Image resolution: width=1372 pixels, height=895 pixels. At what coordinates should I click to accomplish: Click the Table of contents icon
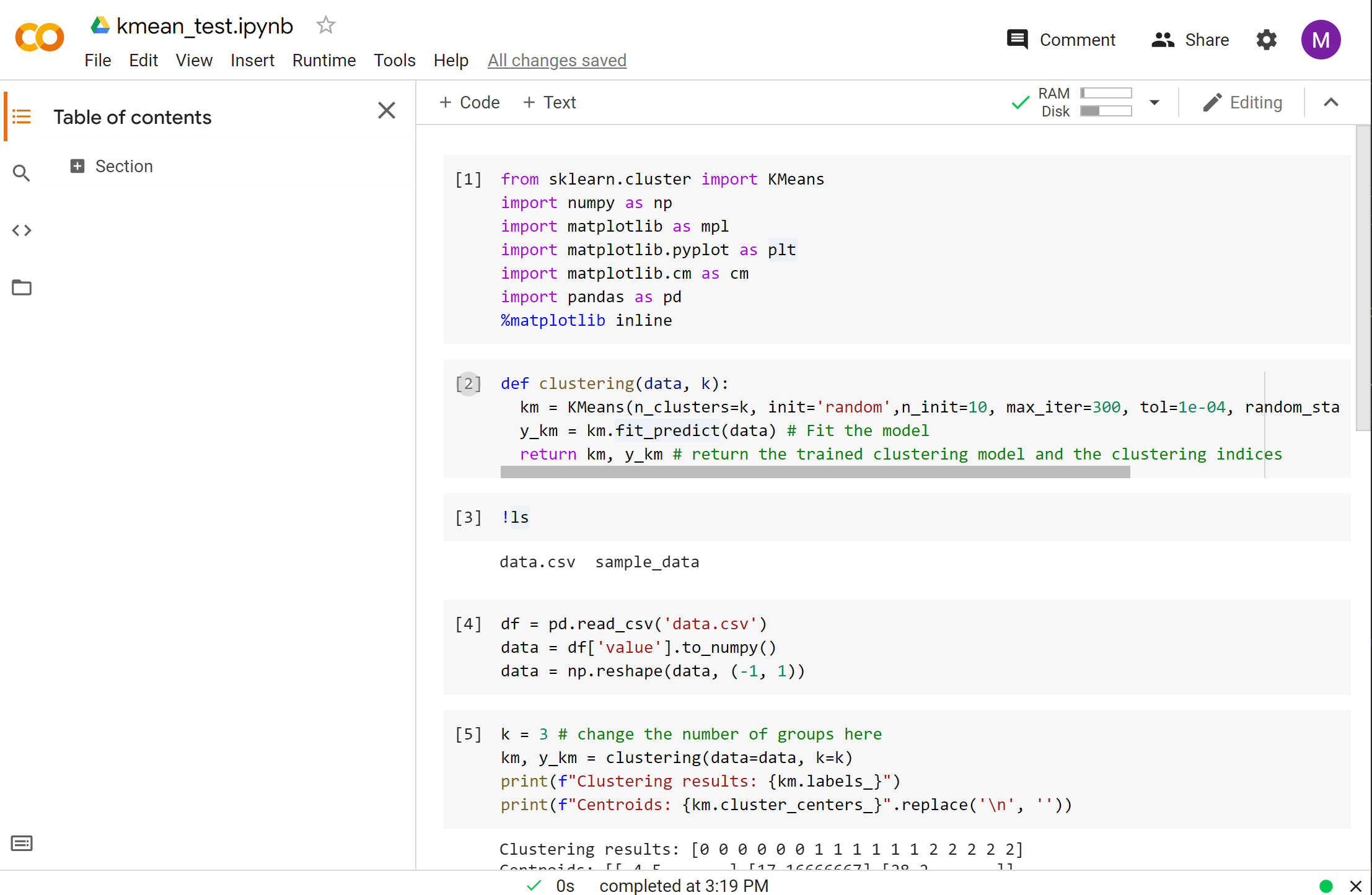pos(22,117)
